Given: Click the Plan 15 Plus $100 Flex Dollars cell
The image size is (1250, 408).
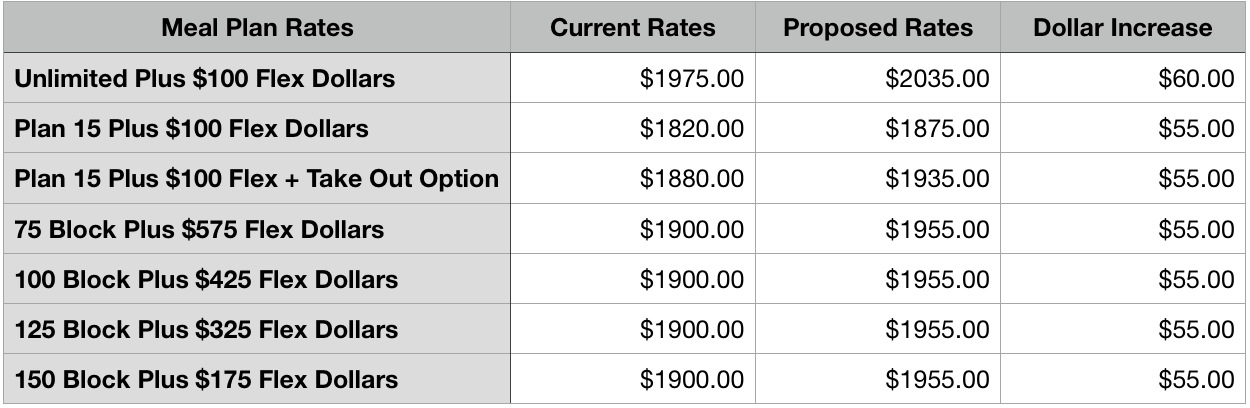Looking at the screenshot, I should pyautogui.click(x=257, y=128).
